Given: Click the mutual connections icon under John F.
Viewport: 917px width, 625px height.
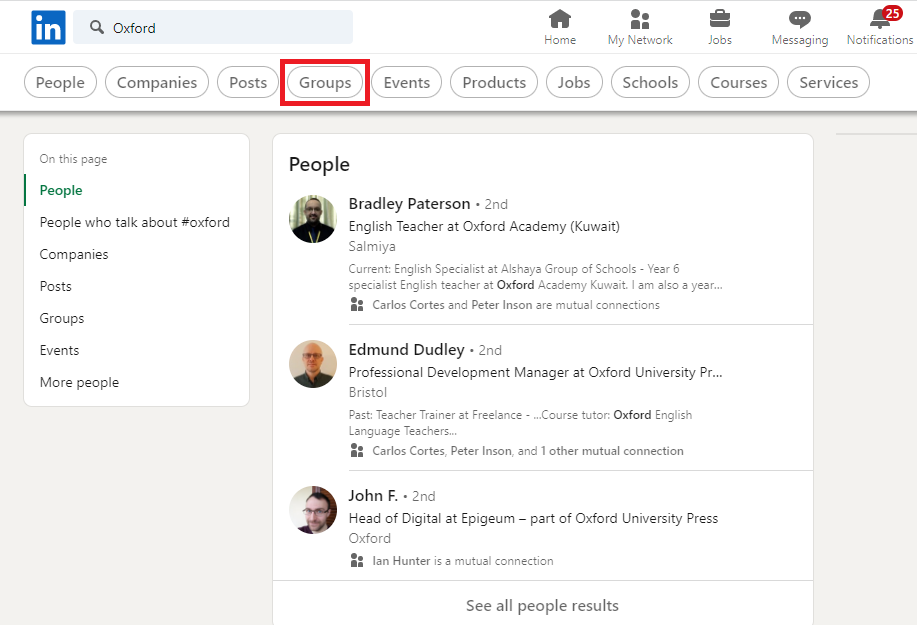Looking at the screenshot, I should click(357, 560).
